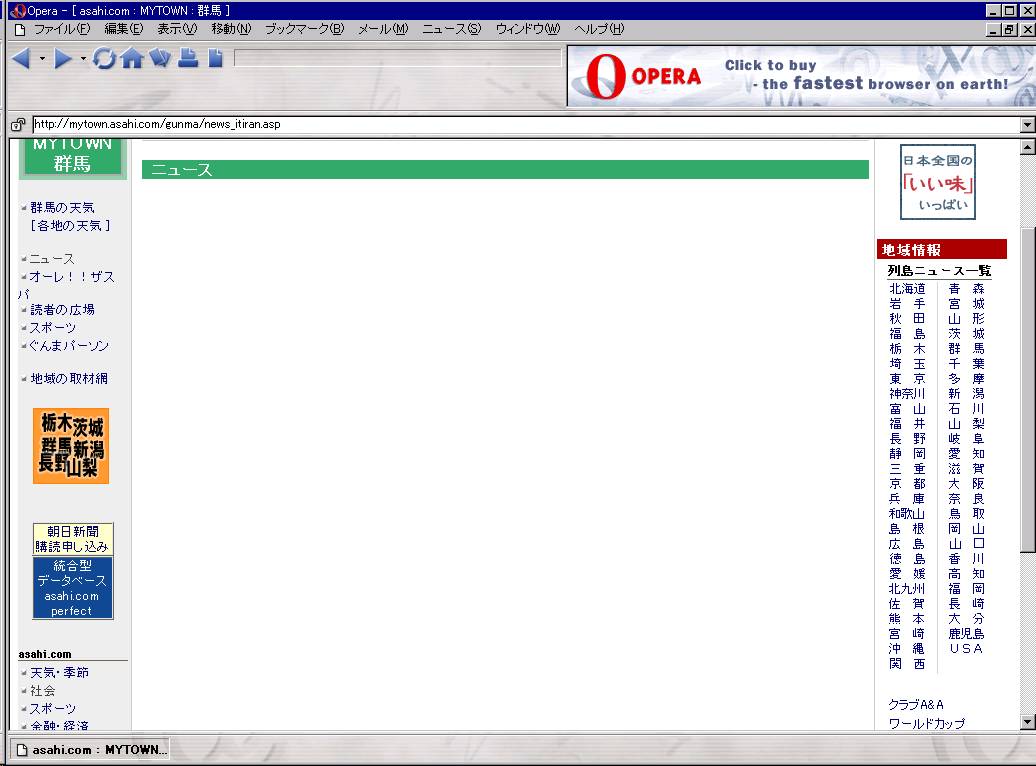This screenshot has width=1036, height=766.
Task: Click the security lock icon beside address
Action: (x=17, y=125)
